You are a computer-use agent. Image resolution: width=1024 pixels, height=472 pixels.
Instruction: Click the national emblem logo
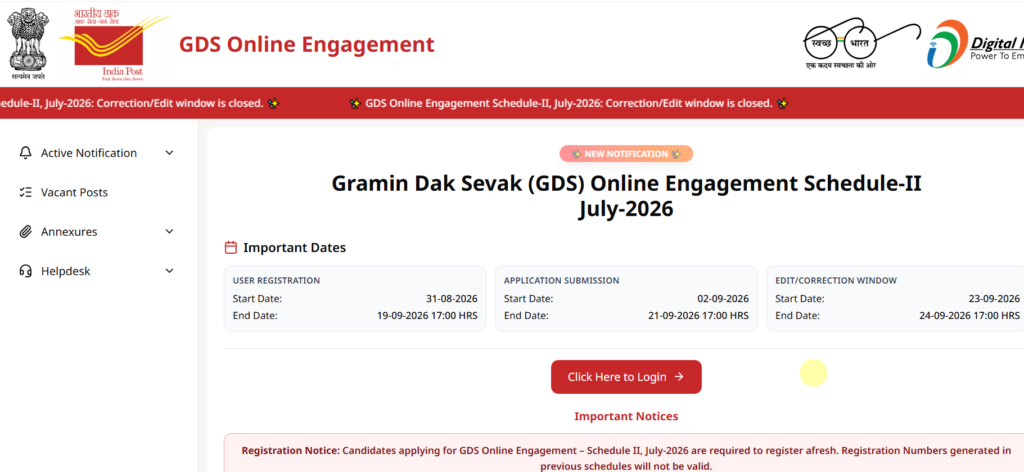28,44
